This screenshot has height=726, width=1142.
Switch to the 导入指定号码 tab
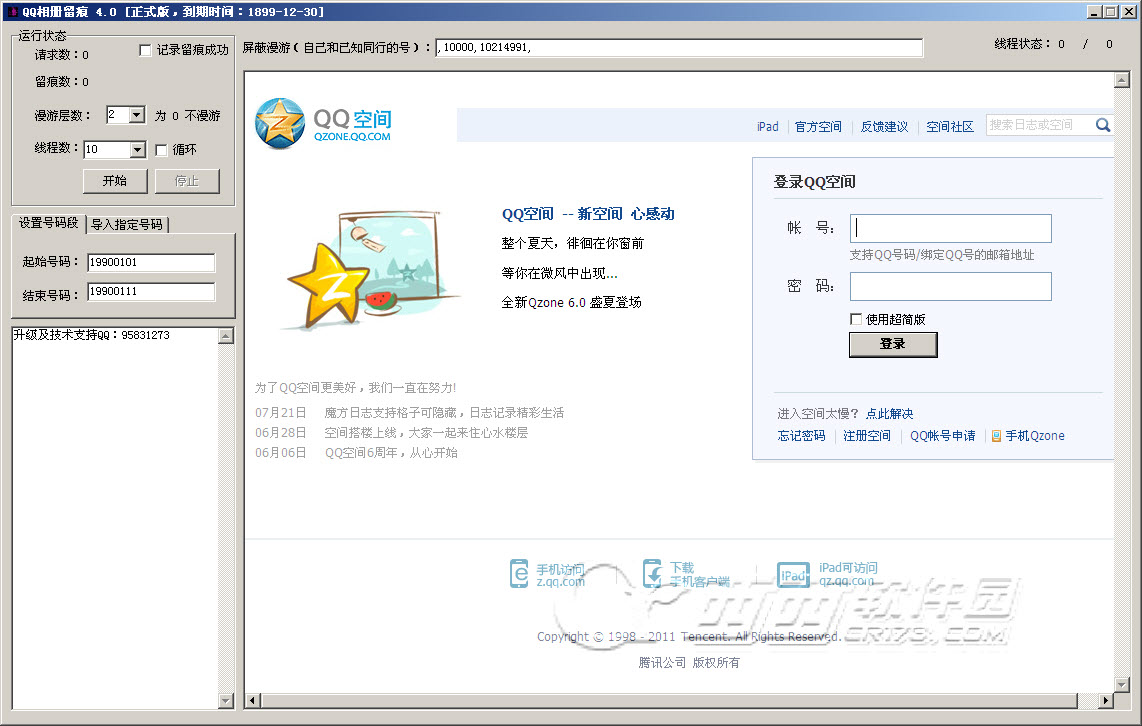coord(127,224)
